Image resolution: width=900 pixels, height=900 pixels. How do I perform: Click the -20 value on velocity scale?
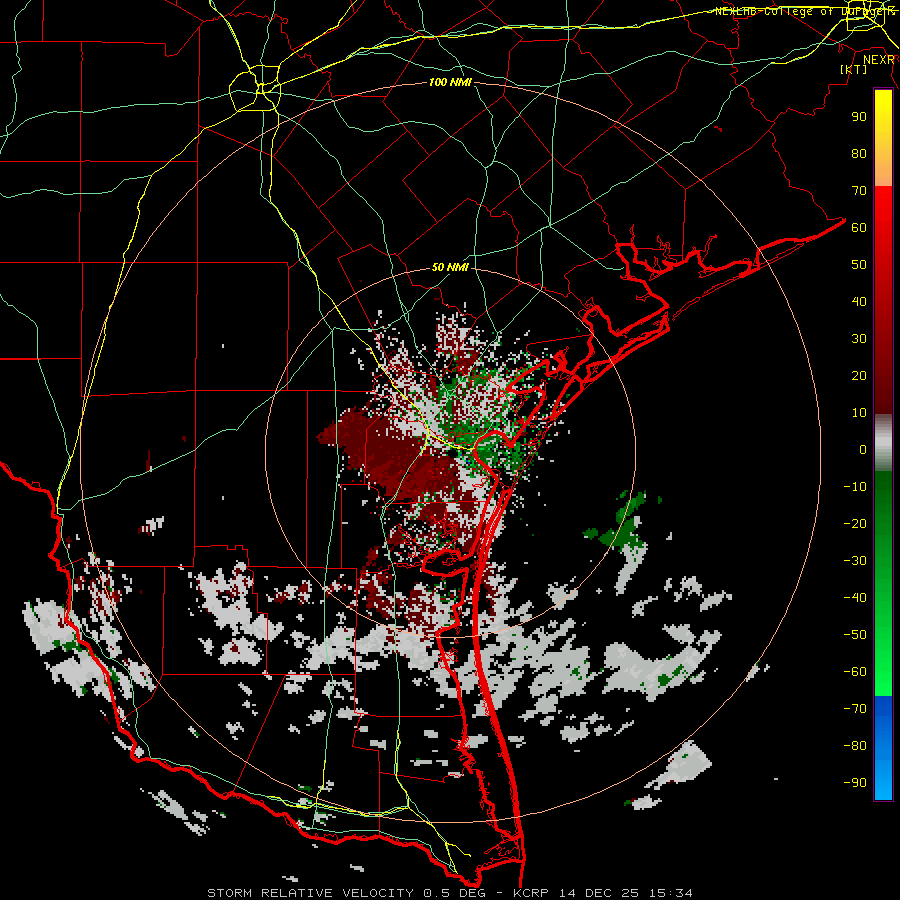point(855,524)
